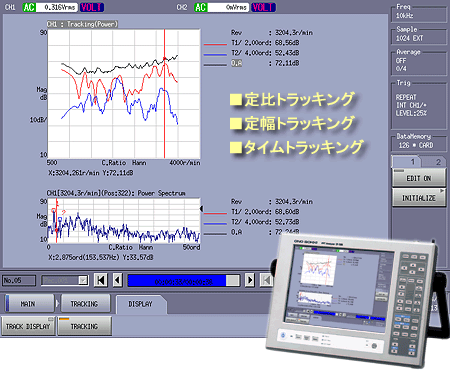Jump to first record playback button

101,280
